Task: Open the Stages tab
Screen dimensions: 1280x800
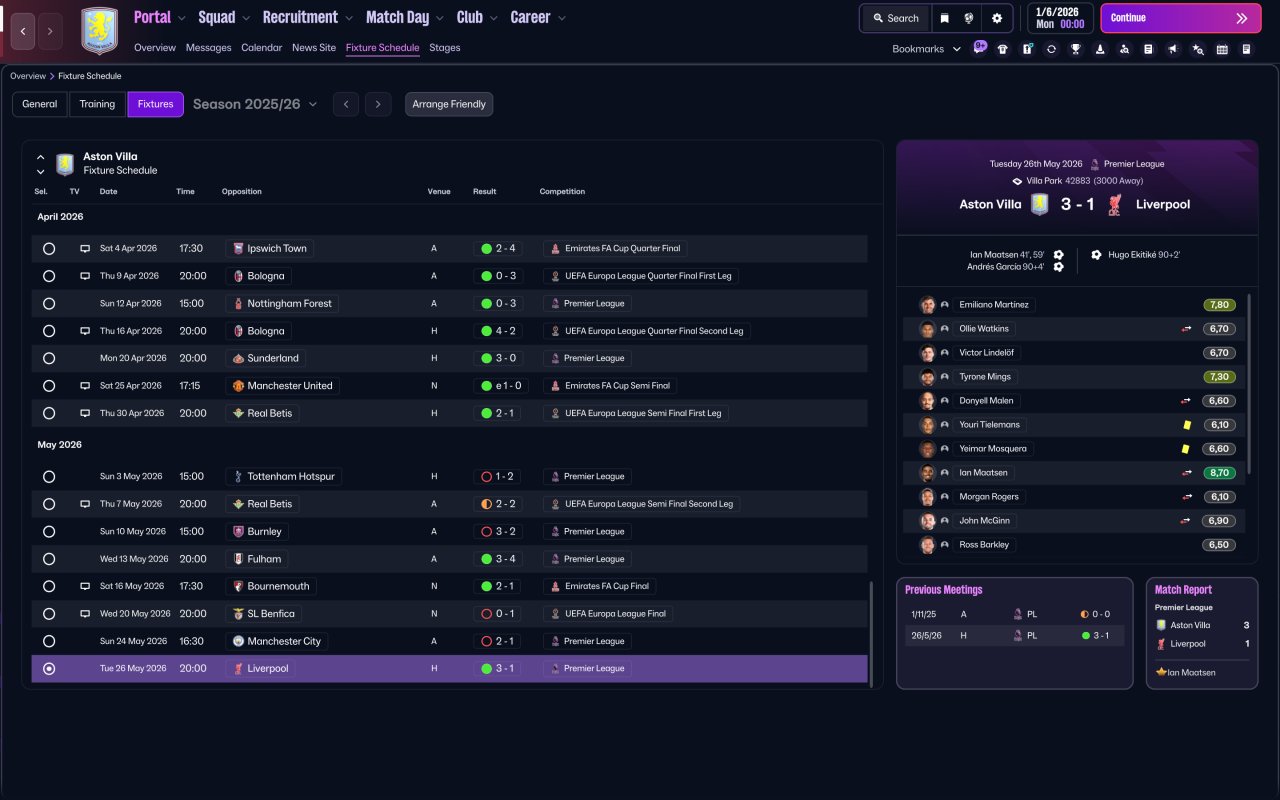Action: [x=445, y=48]
